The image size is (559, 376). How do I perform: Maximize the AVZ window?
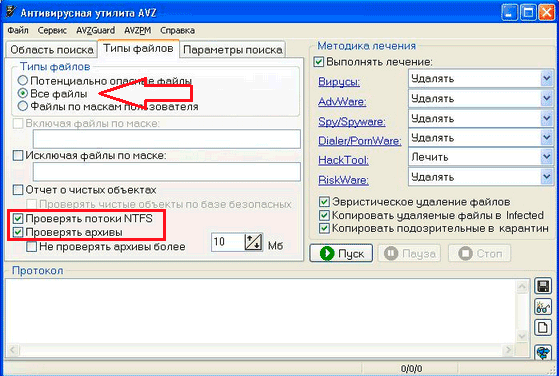point(528,13)
